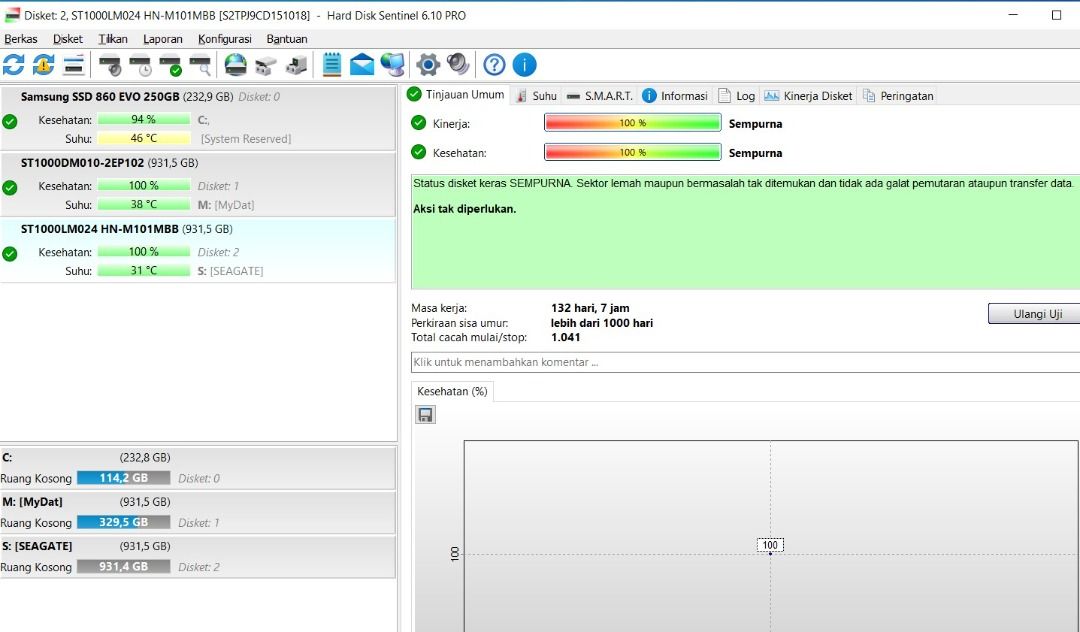Click the help question mark icon
The height and width of the screenshot is (632, 1080).
(494, 65)
